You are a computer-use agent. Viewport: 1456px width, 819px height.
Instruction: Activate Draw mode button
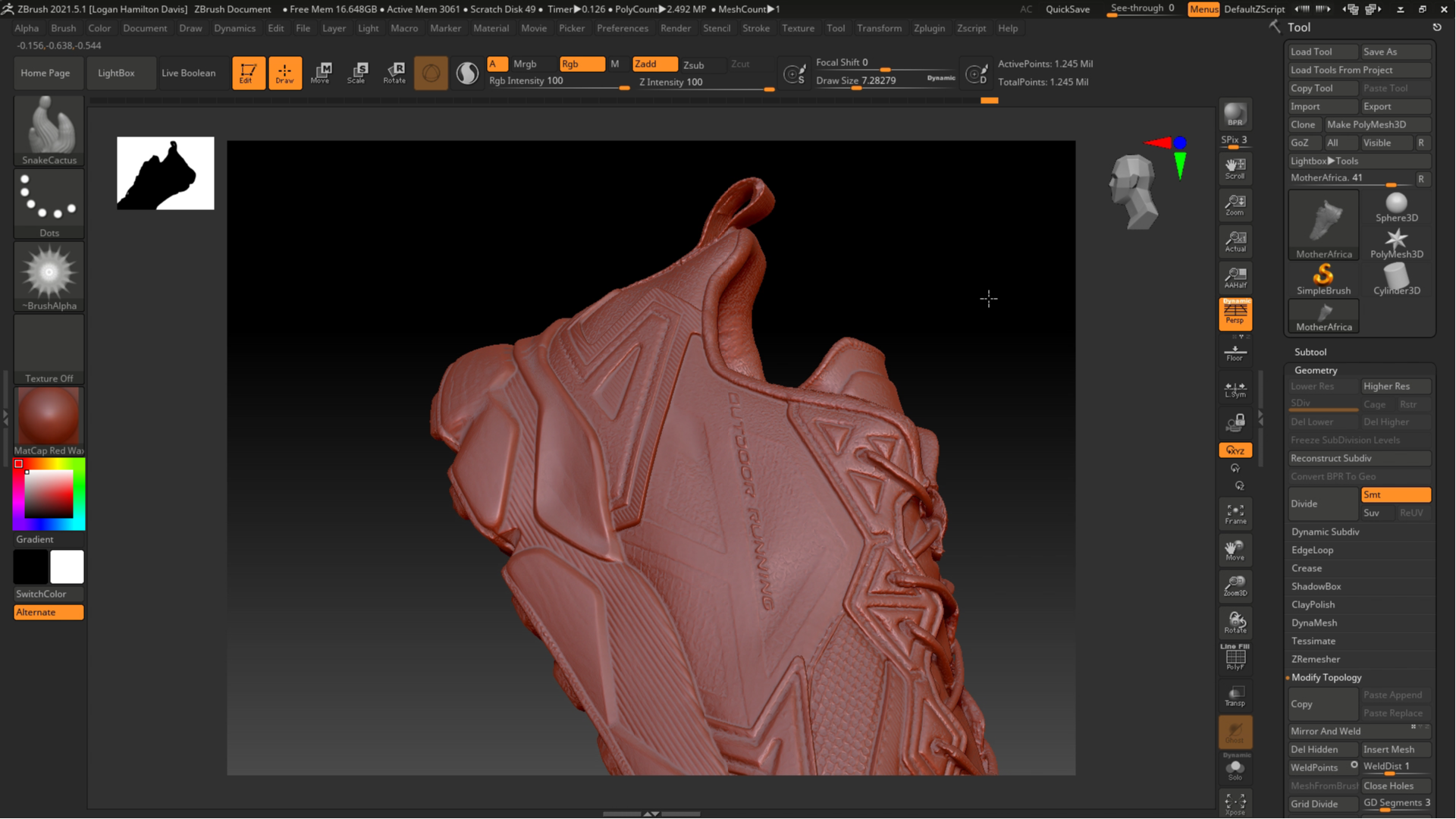click(285, 73)
